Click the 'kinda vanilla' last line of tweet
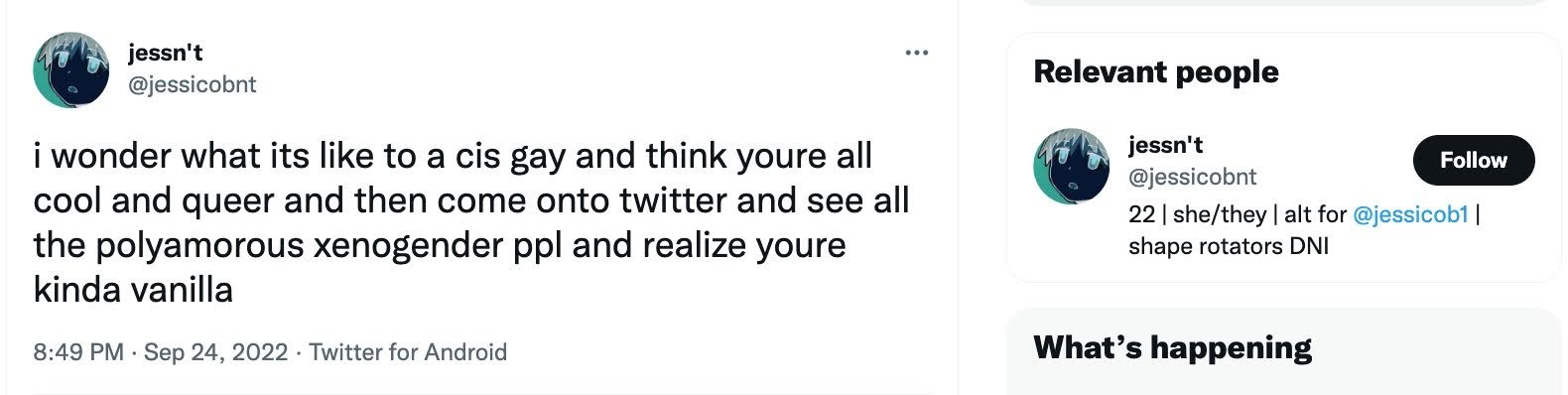The height and width of the screenshot is (395, 1568). (x=133, y=290)
